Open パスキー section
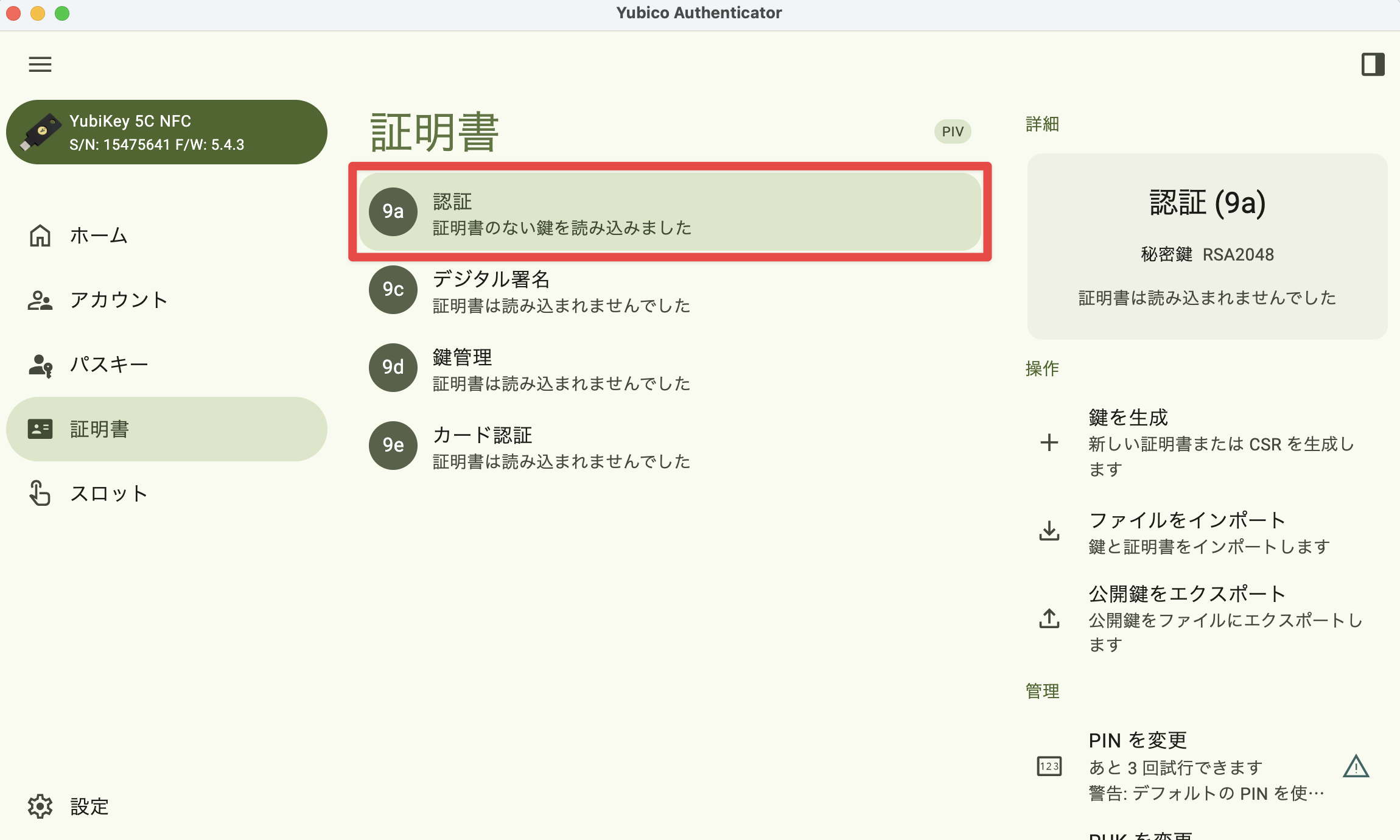 pos(167,365)
